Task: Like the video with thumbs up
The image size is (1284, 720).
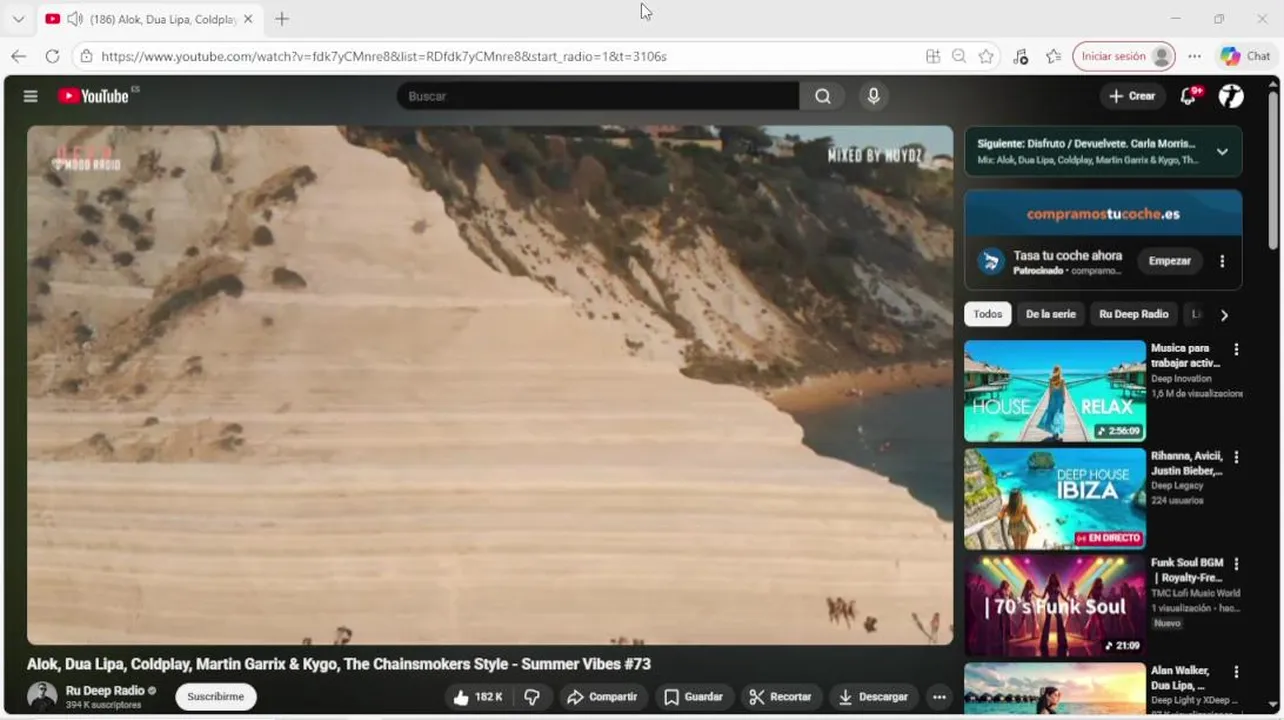Action: tap(478, 697)
